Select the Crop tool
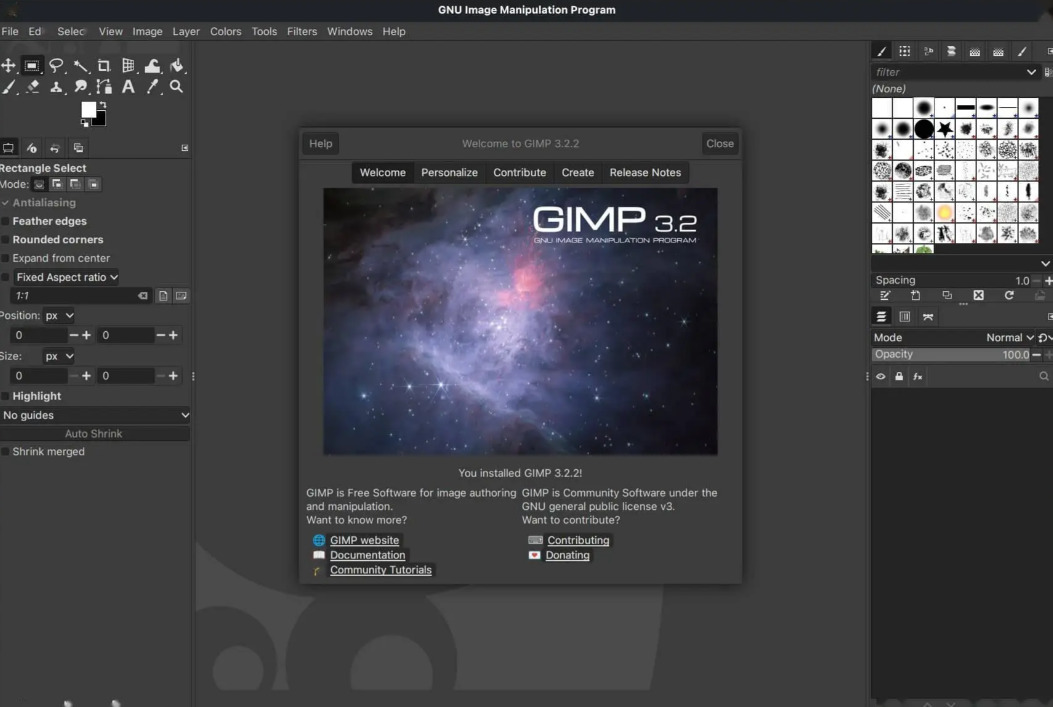Screen dimensions: 1053x707 tap(104, 65)
